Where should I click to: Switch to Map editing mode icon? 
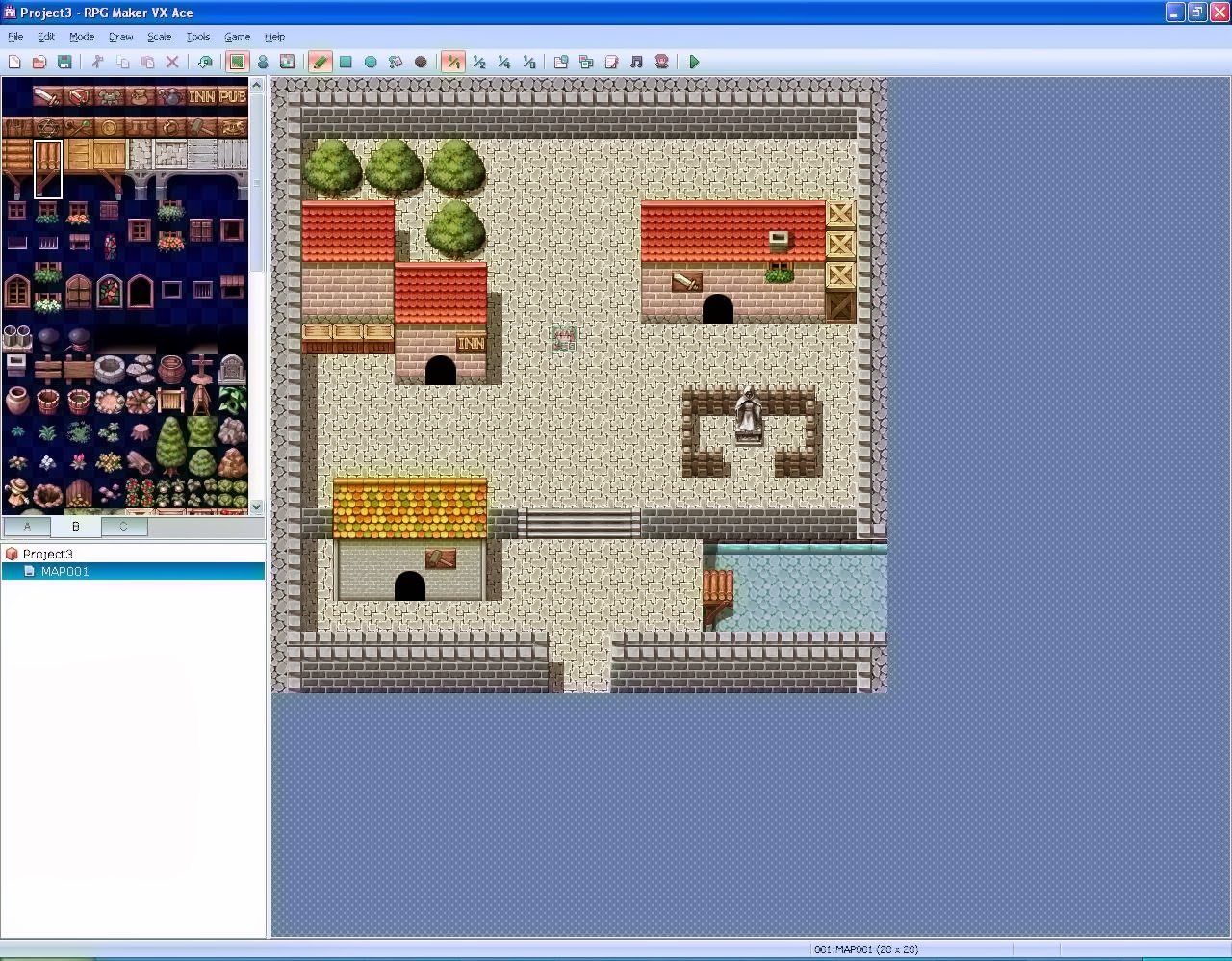237,62
